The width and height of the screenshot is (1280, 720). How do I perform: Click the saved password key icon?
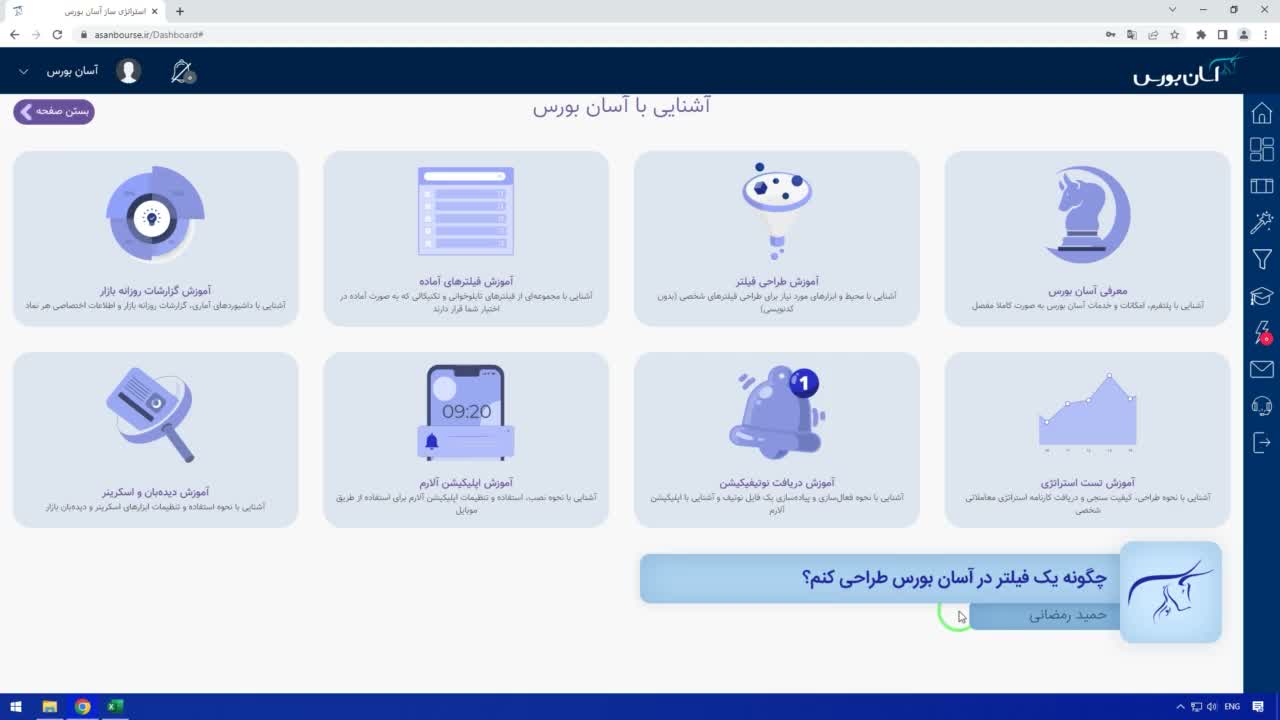click(x=1111, y=34)
